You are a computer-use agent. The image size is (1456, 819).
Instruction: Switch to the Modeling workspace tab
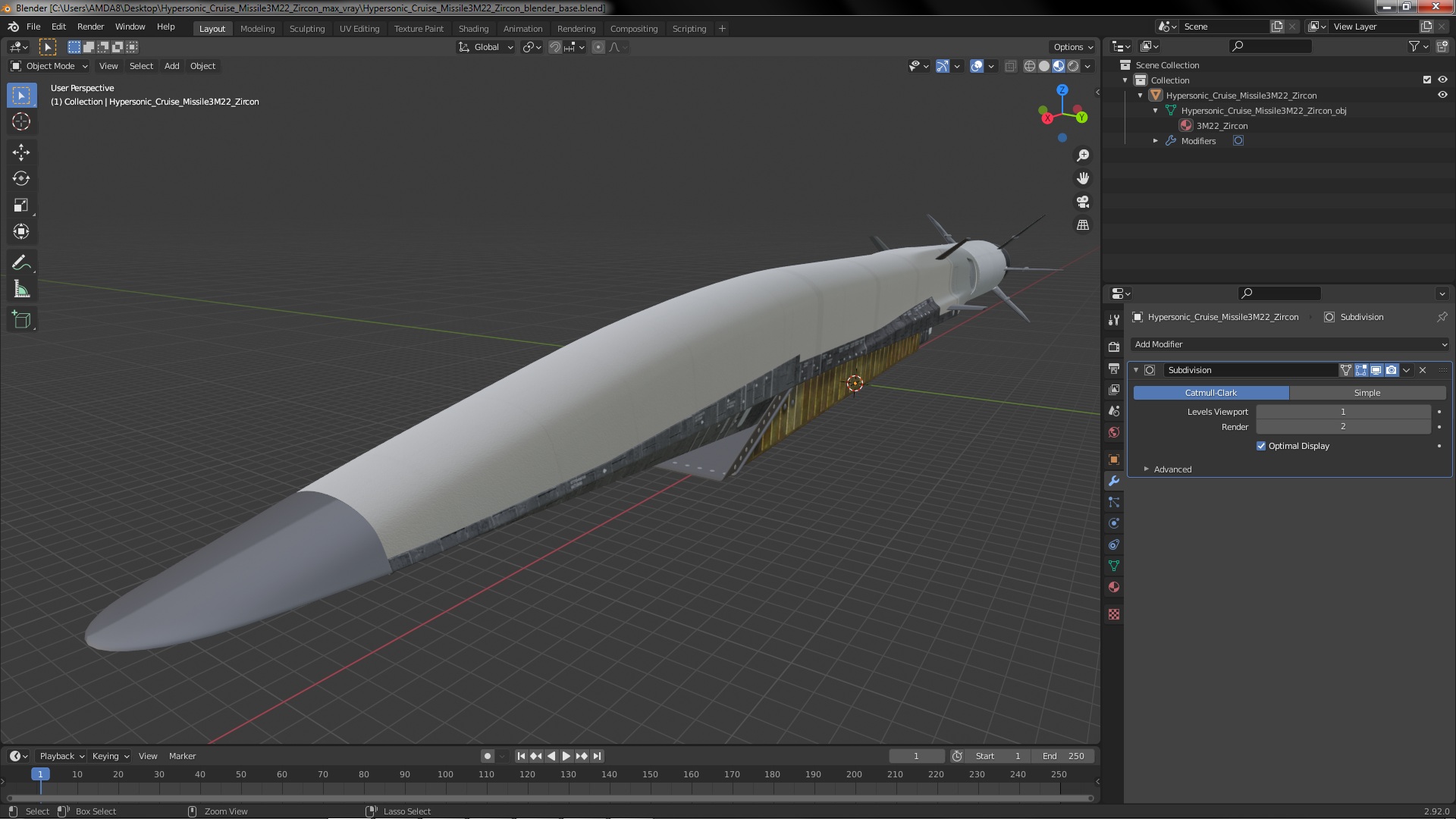[x=257, y=28]
